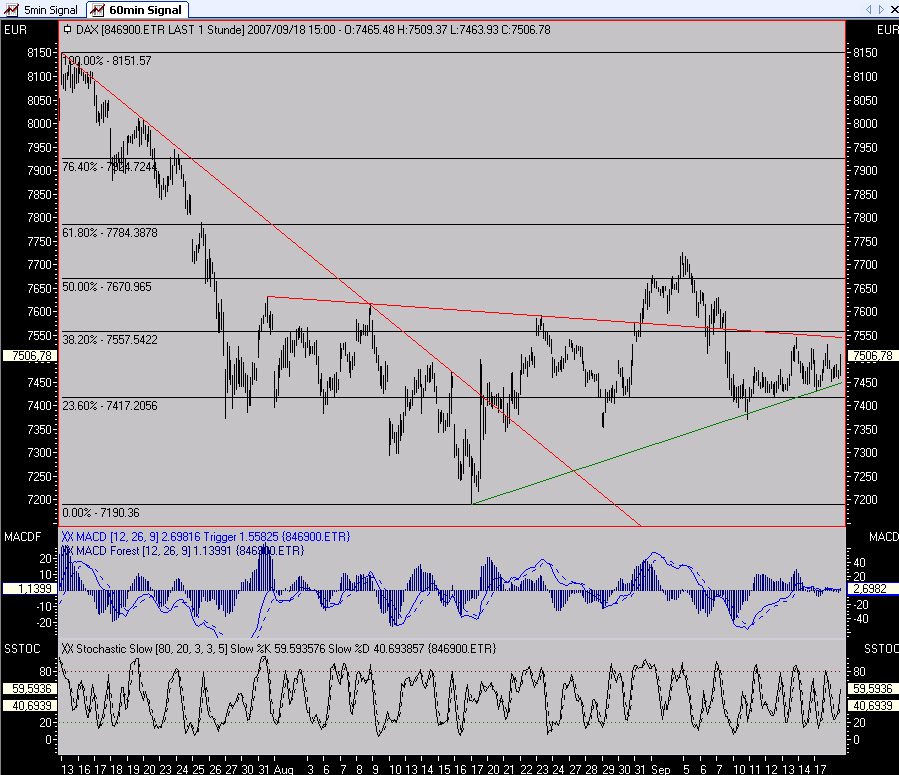This screenshot has height=775, width=899.
Task: Select the 61.80% - 7784.3878 Fibonacci label
Action: point(110,233)
